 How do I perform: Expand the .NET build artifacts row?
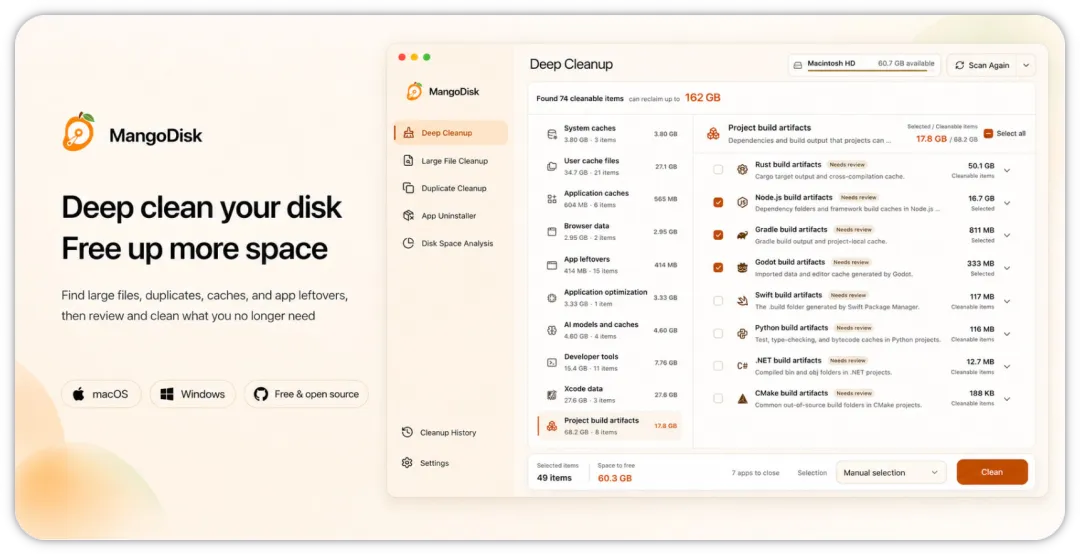tap(1007, 366)
